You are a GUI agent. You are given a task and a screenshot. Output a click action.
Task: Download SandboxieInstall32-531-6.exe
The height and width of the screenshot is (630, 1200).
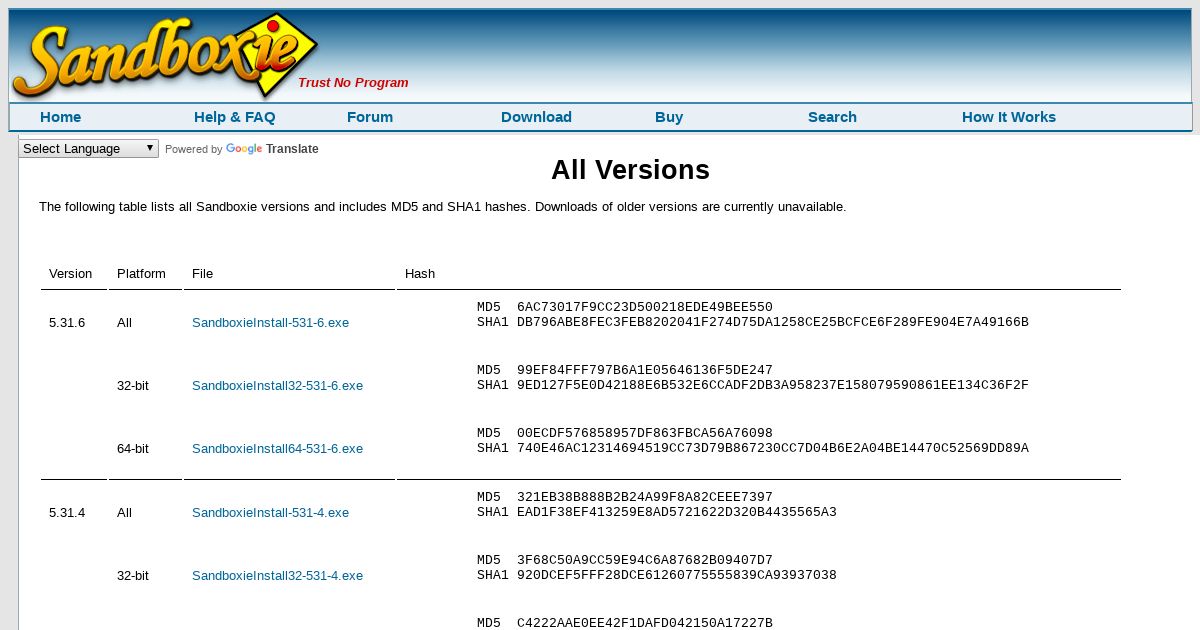[x=277, y=386]
